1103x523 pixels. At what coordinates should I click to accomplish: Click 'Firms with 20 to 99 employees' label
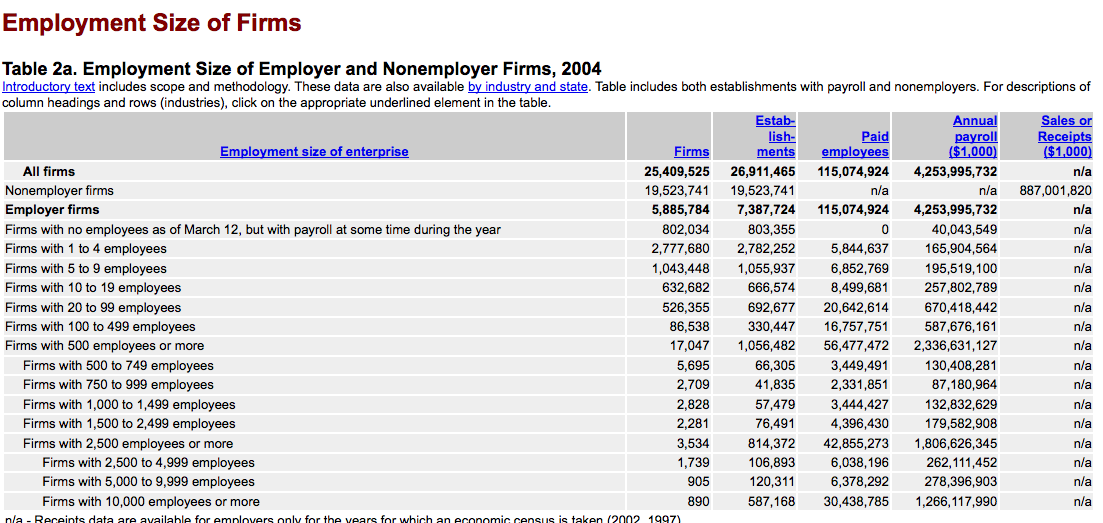point(93,307)
